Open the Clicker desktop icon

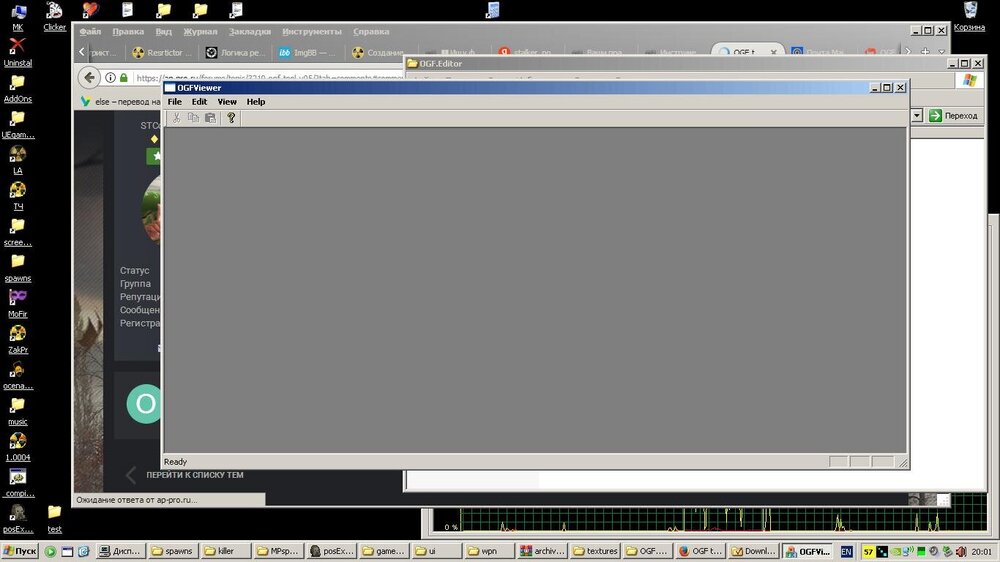54,12
